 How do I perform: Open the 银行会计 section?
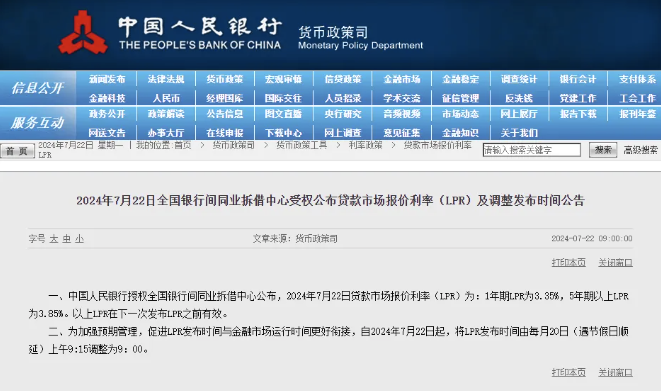point(578,79)
